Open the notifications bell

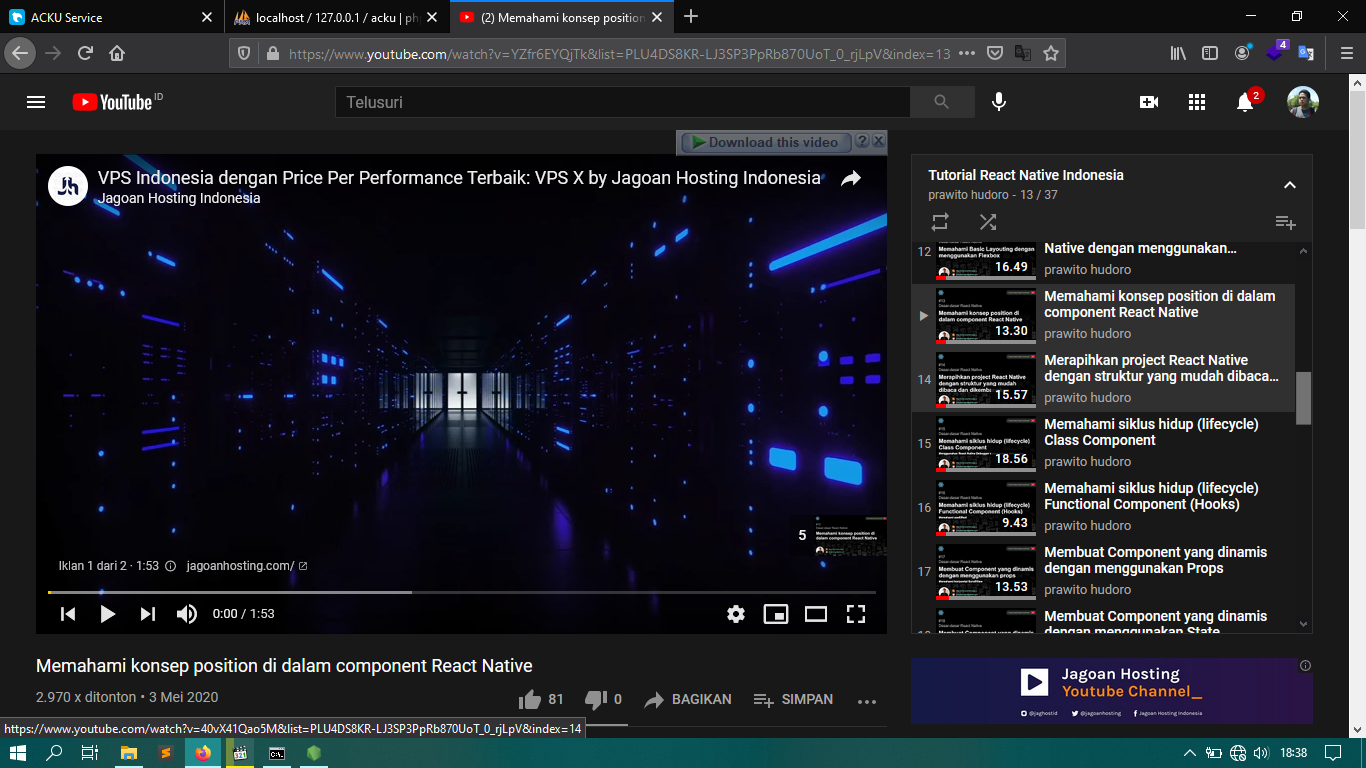point(1245,102)
